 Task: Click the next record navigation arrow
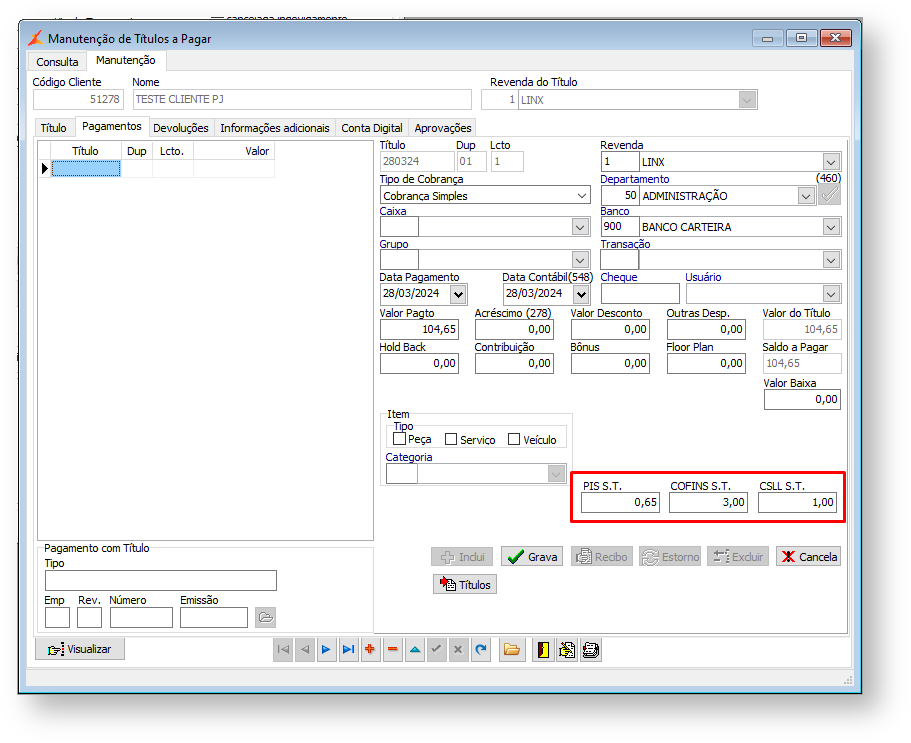tap(326, 650)
